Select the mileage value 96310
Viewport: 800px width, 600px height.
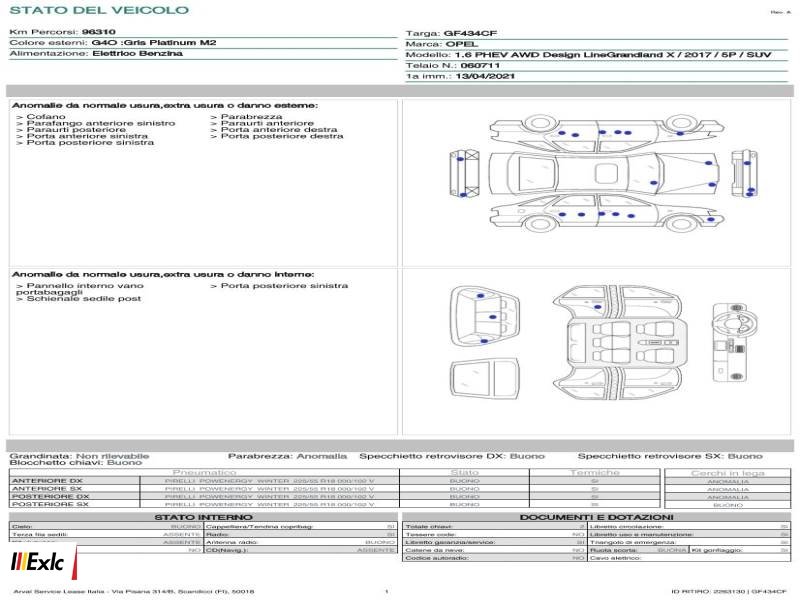(x=98, y=32)
